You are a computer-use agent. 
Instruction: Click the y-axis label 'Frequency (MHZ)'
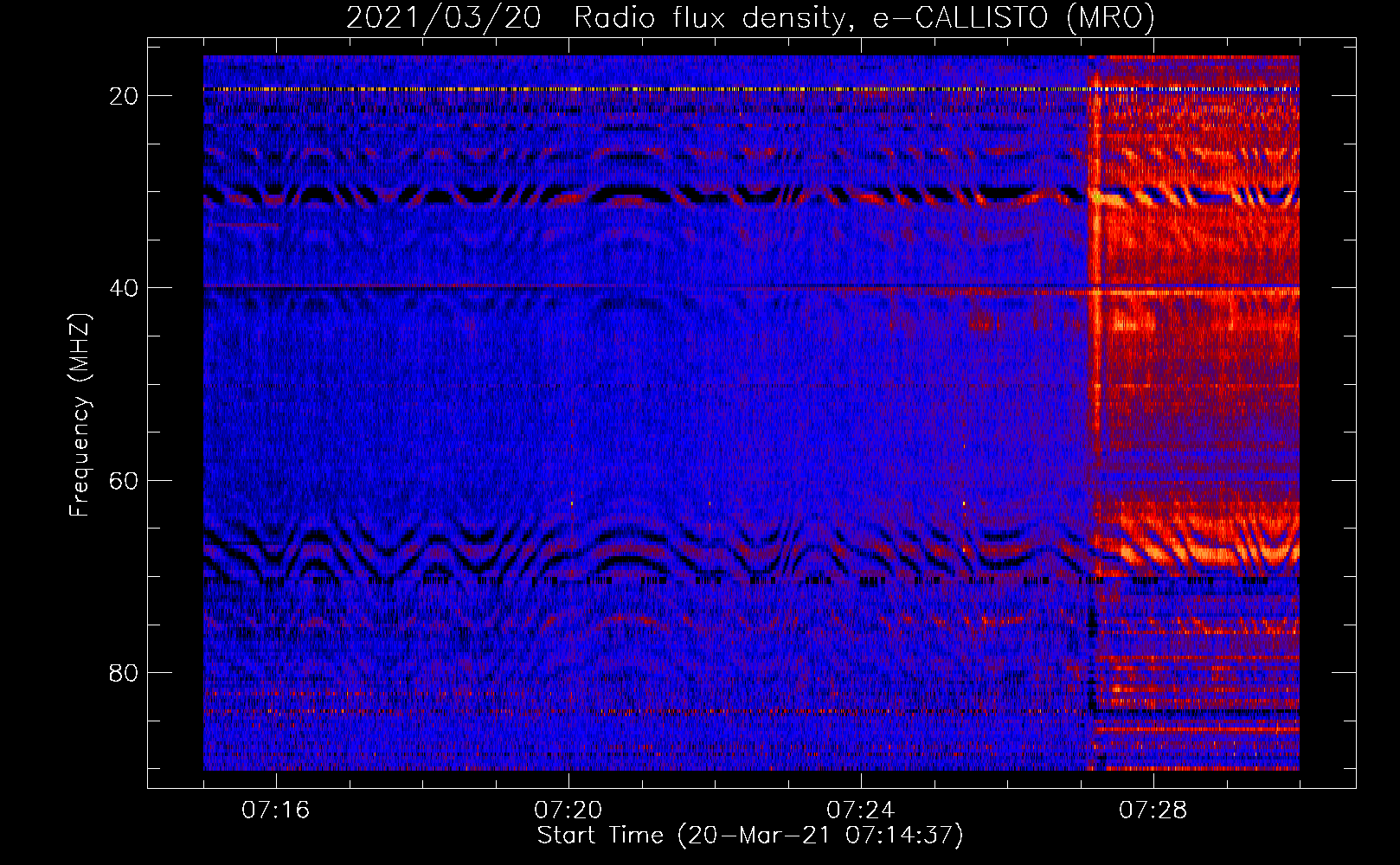click(x=80, y=415)
